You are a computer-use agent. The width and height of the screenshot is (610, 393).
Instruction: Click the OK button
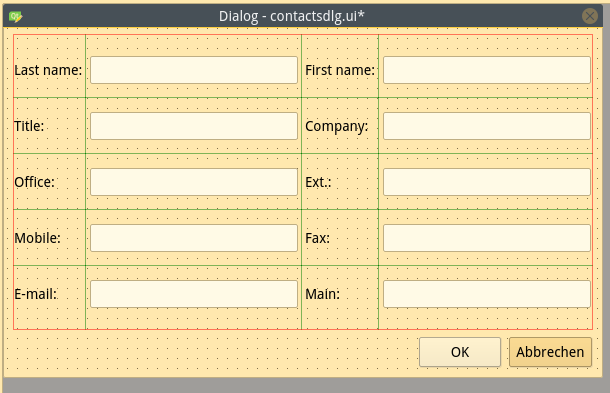click(460, 352)
